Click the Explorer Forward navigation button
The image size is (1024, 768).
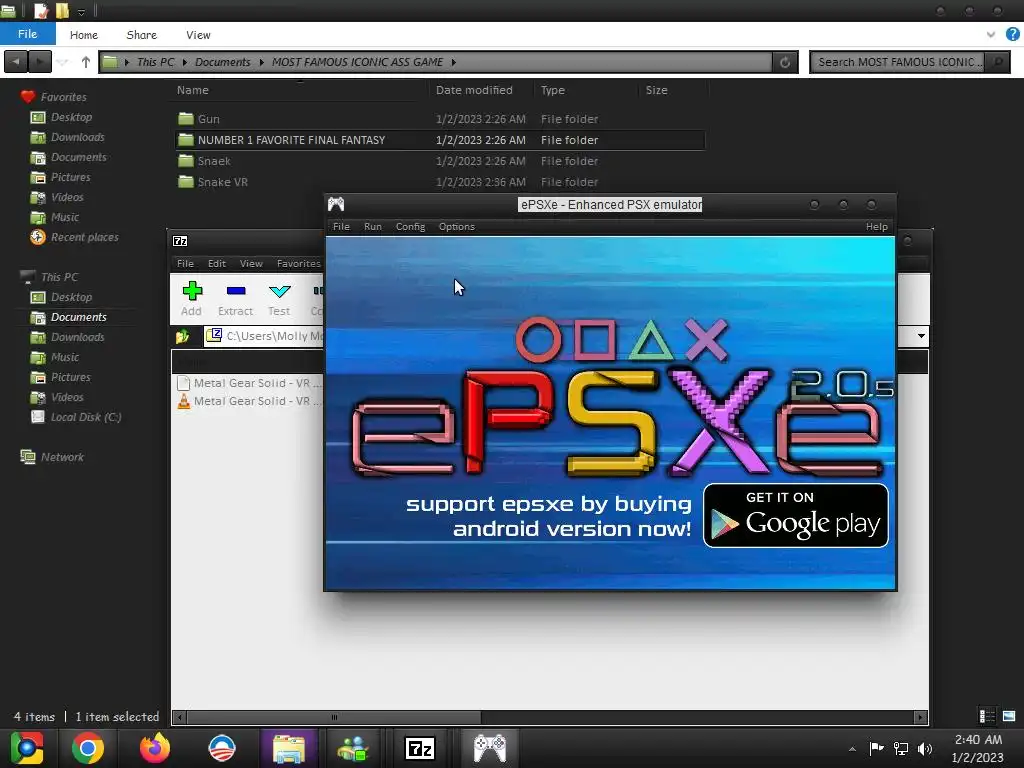40,62
